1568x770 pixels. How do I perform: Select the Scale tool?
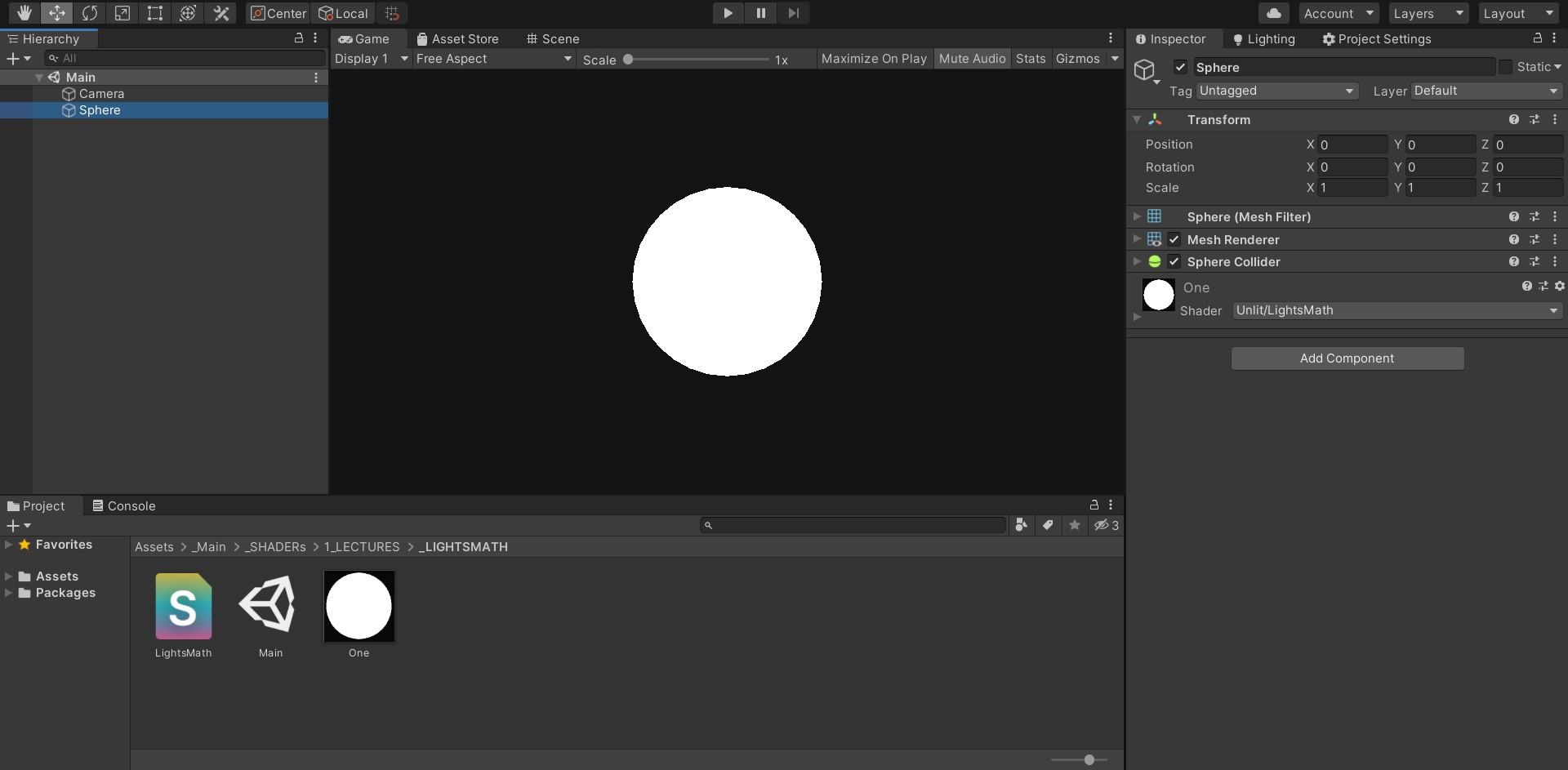click(x=122, y=13)
